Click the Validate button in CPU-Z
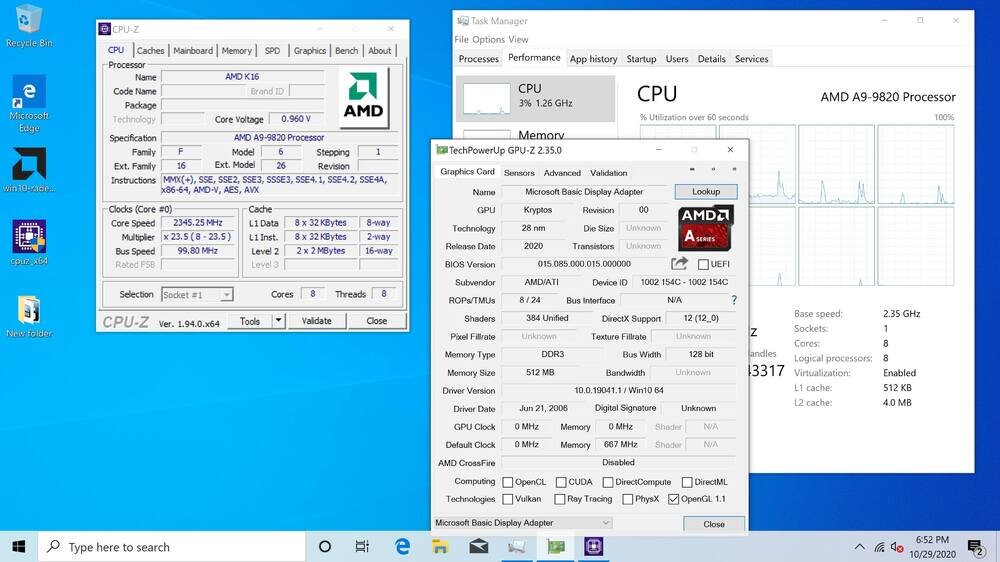1000x562 pixels. click(x=316, y=321)
